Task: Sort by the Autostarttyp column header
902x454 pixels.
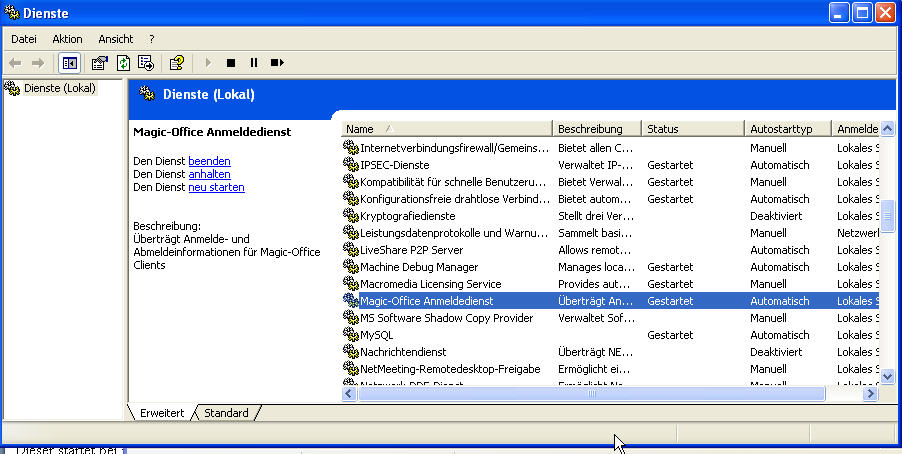Action: click(788, 129)
